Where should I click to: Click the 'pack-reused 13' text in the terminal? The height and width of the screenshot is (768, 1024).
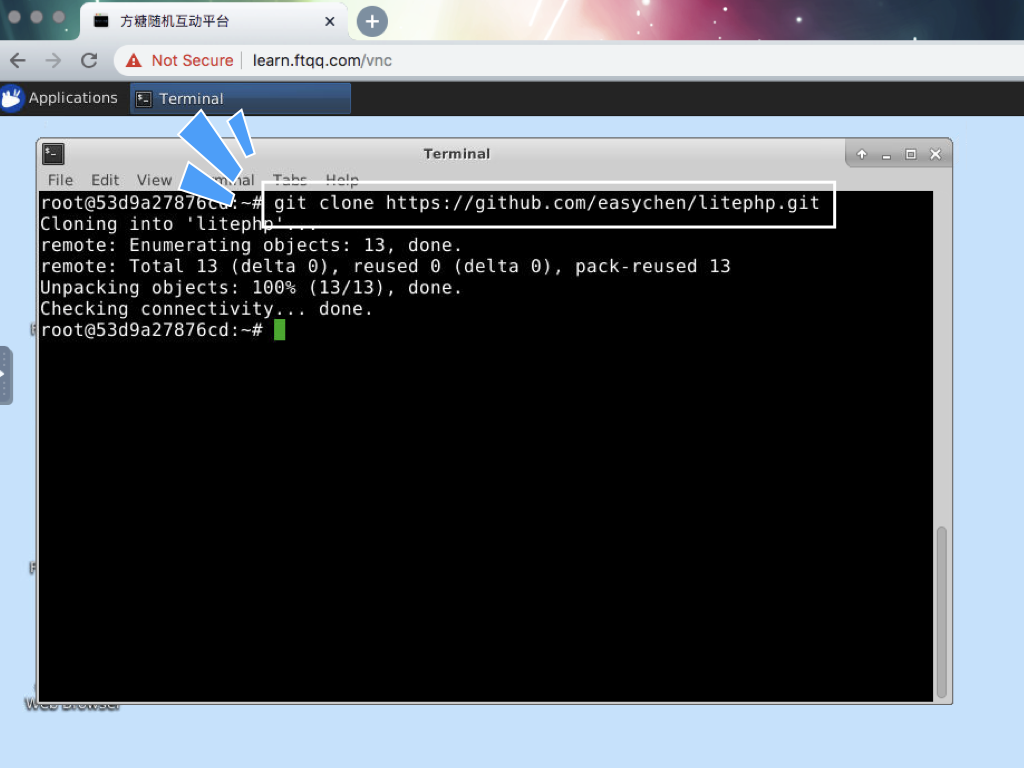(652, 266)
